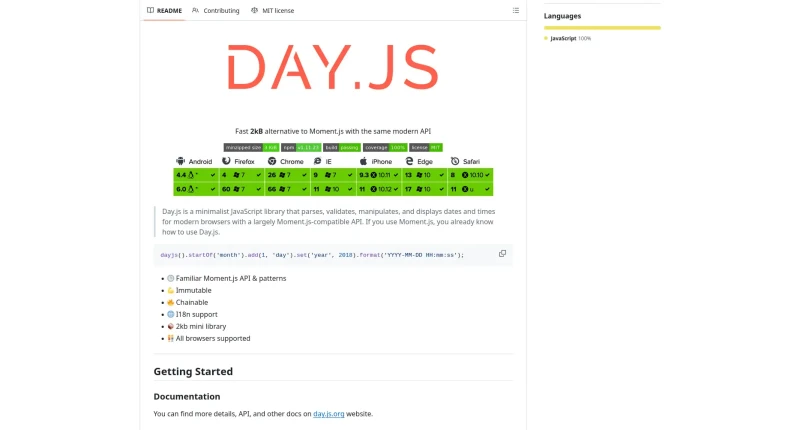Click the Edge 13 support cell

424,175
